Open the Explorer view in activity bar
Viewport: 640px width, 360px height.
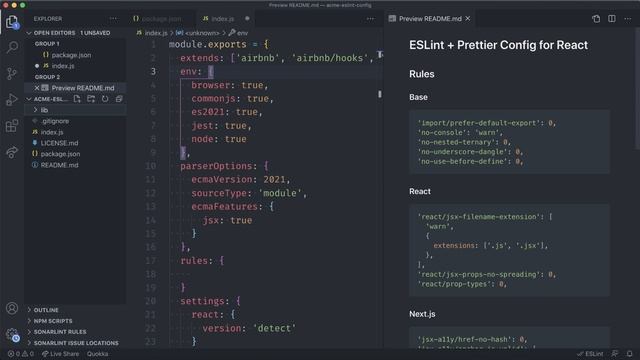pyautogui.click(x=12, y=22)
